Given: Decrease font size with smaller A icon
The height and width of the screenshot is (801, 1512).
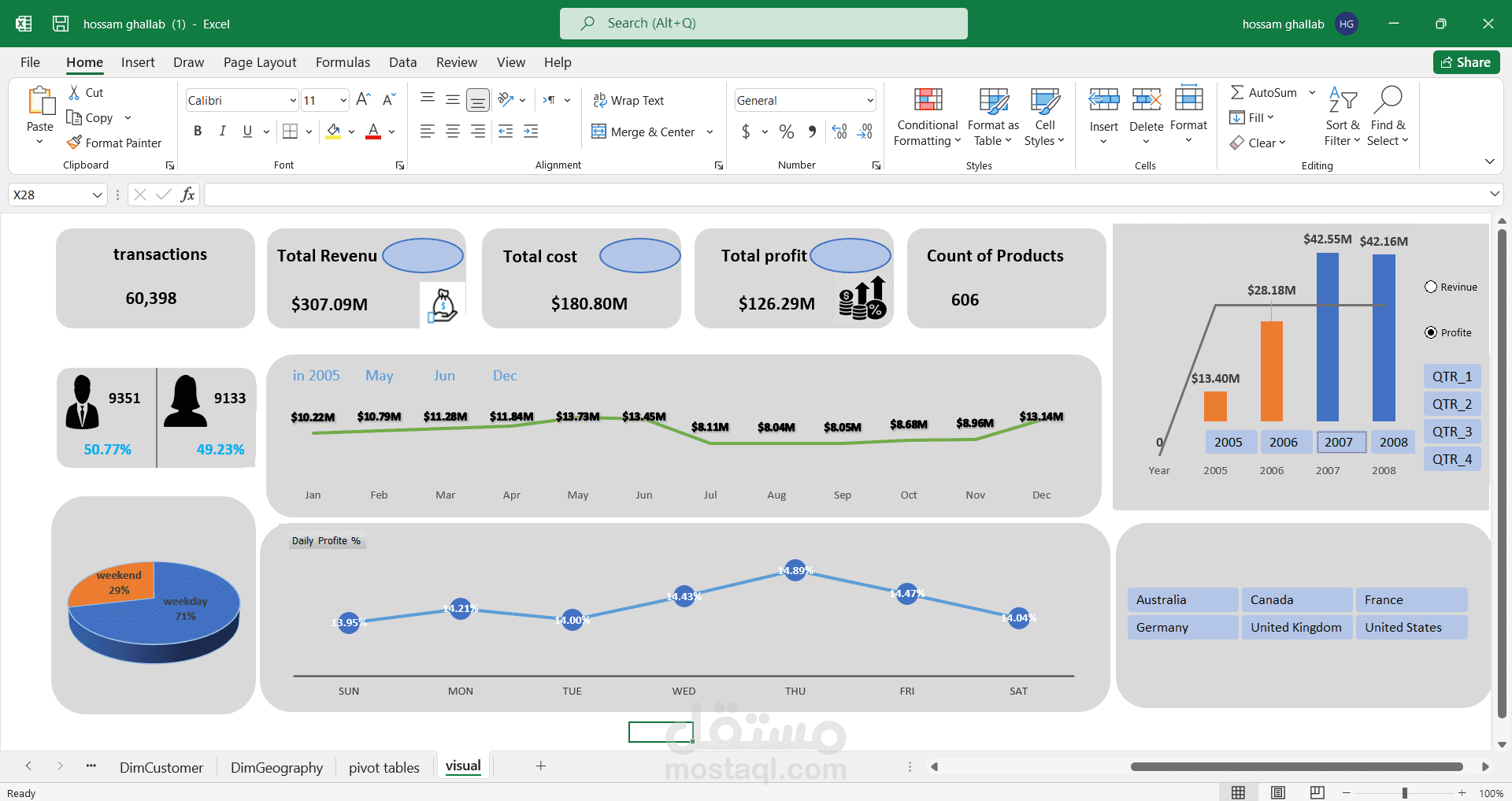Looking at the screenshot, I should click(389, 99).
